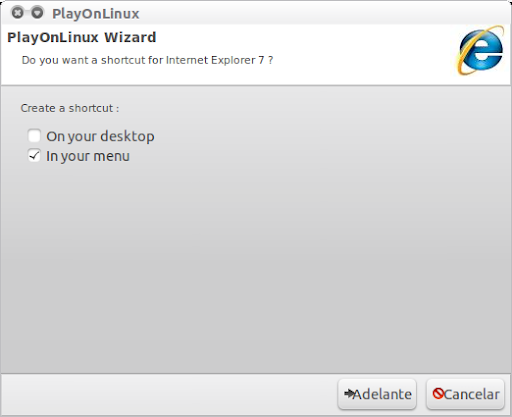Screen dimensions: 512x417
Task: Close the PlayOnLinux window with X icon
Action: [18, 13]
